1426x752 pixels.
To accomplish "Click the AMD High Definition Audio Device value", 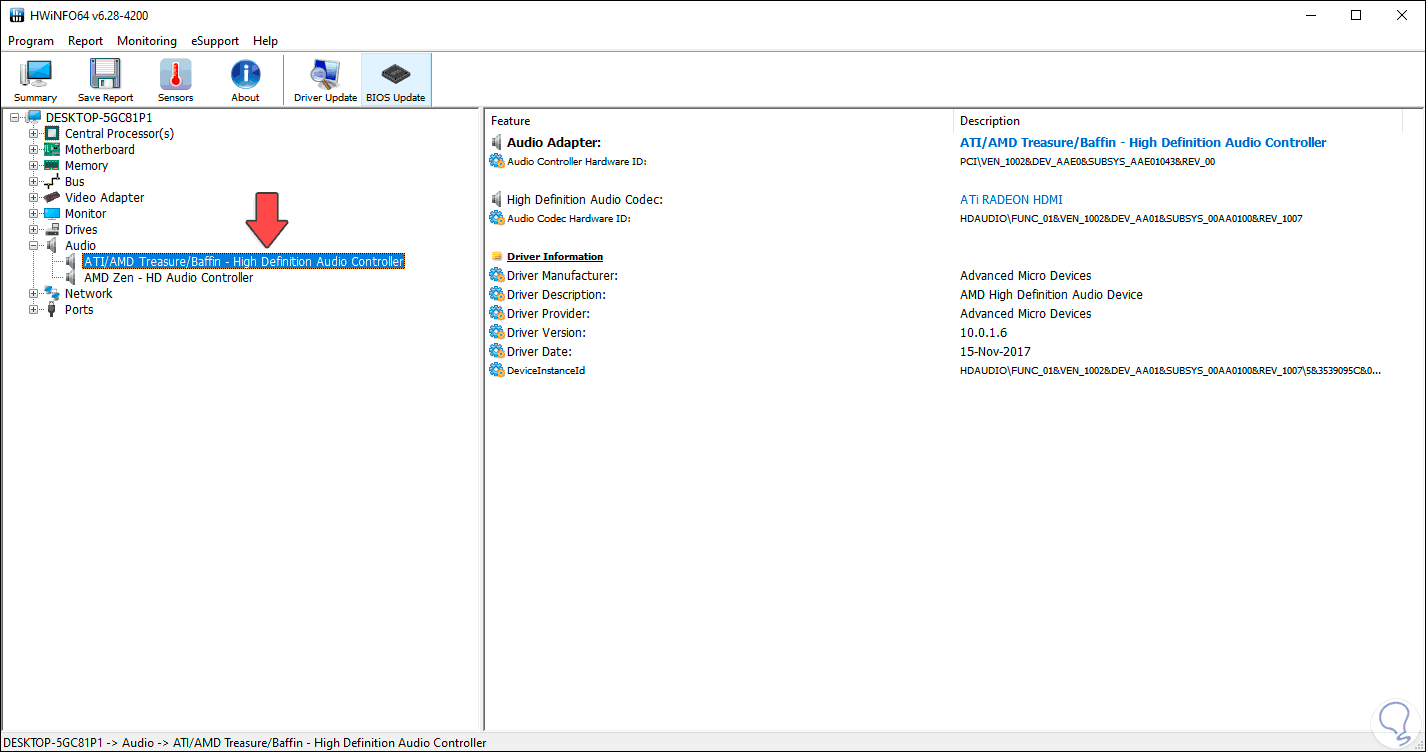I will click(1051, 295).
